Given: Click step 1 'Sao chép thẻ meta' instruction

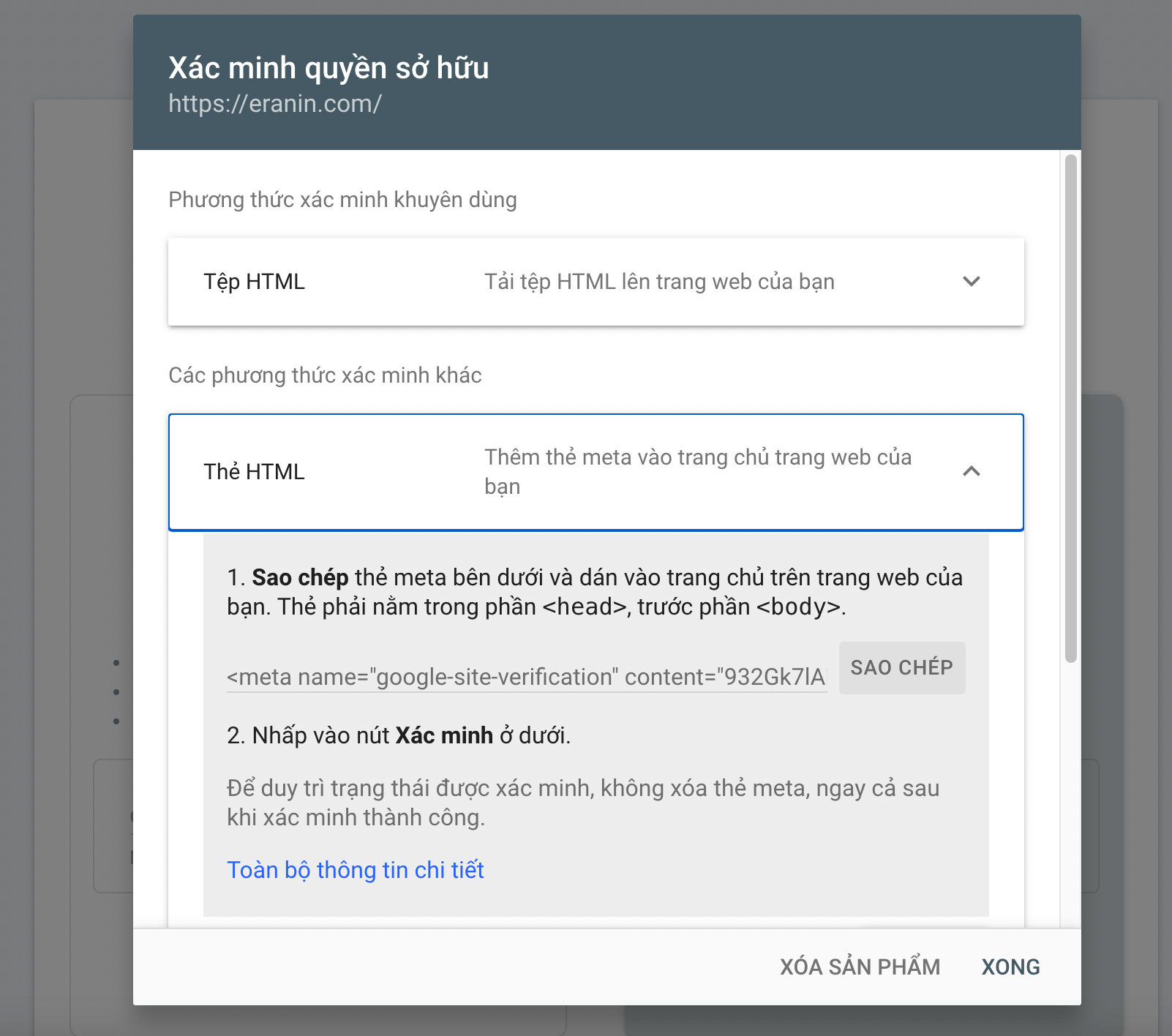Looking at the screenshot, I should pos(595,592).
